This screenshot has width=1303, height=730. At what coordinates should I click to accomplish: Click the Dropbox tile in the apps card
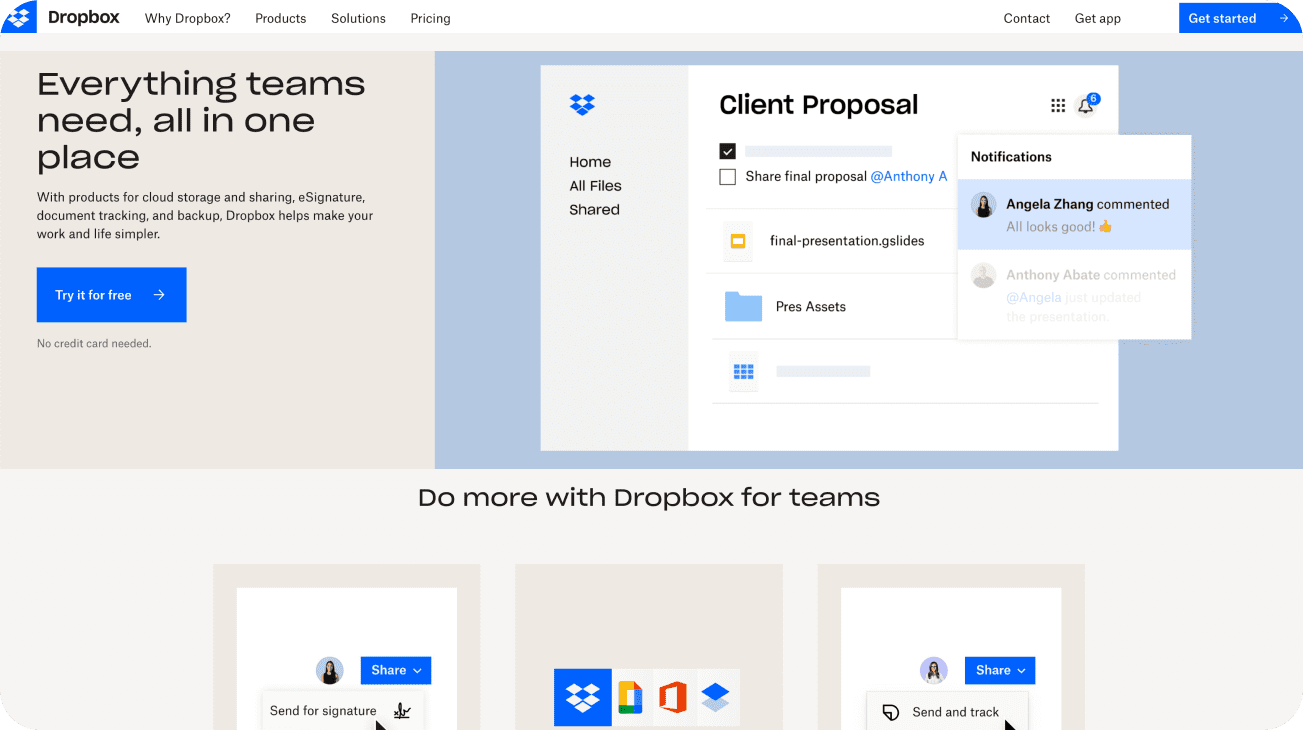click(x=583, y=697)
